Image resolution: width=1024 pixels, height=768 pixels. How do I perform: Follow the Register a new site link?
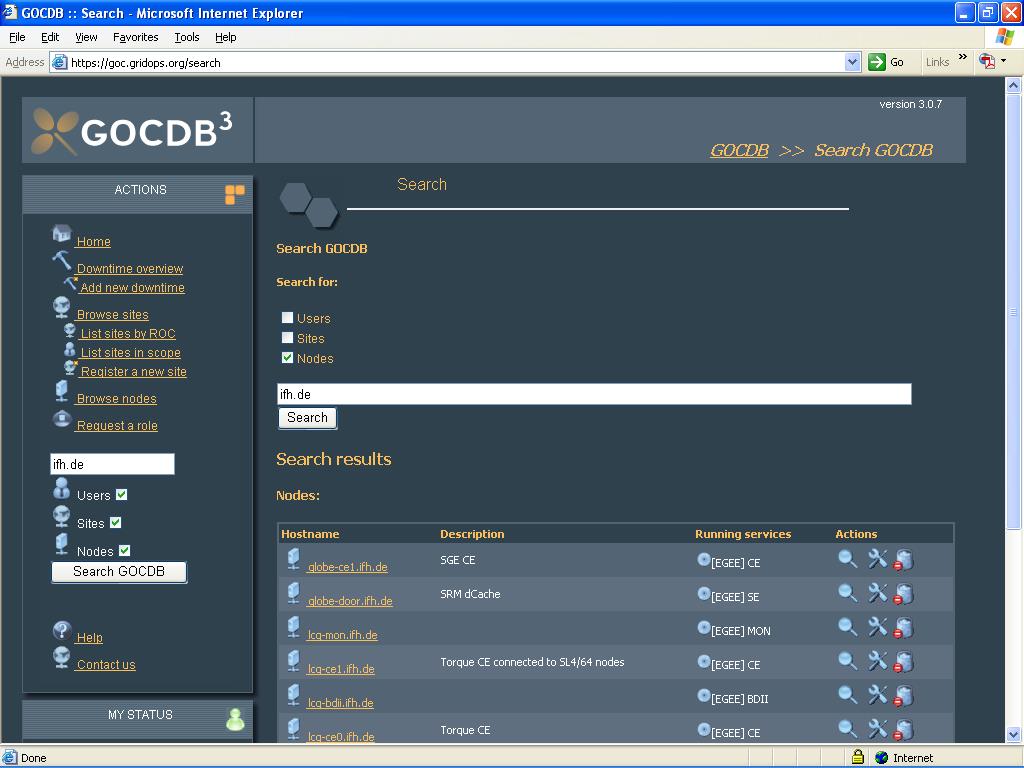coord(133,372)
